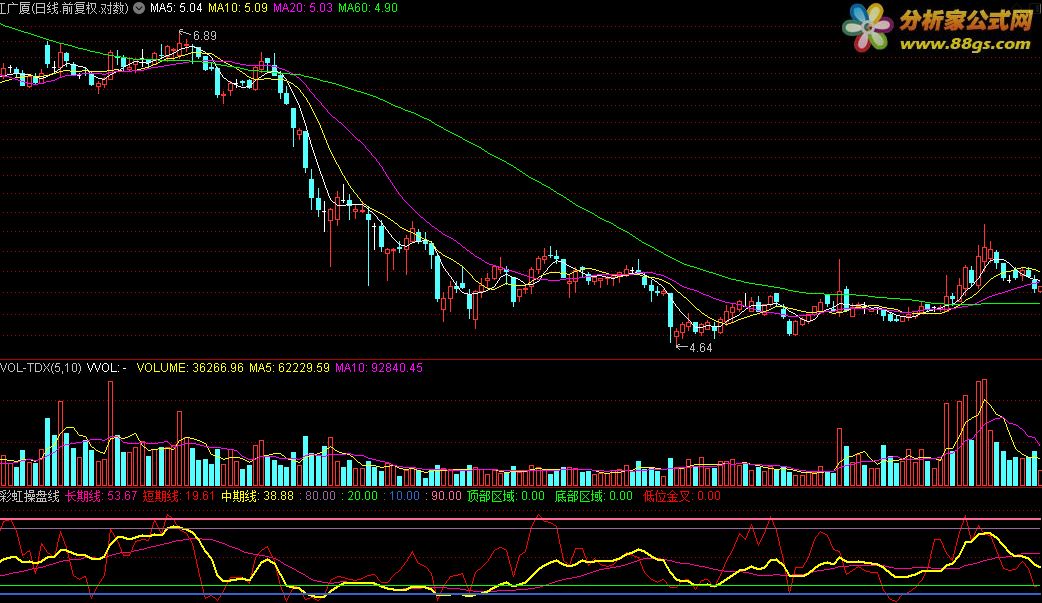Select the 长期线: 53.67 label
1042x603 pixels.
click(x=101, y=496)
